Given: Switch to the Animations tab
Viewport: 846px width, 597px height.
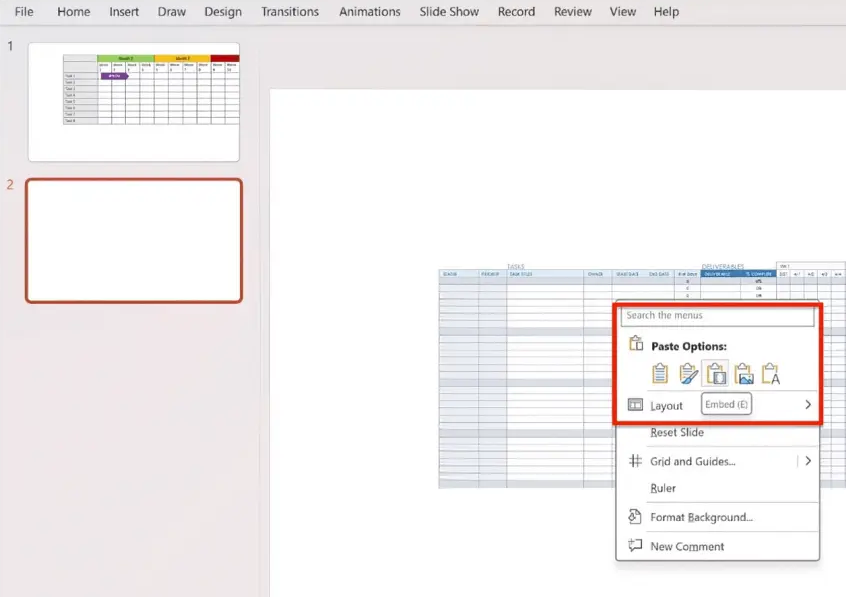Looking at the screenshot, I should click(x=369, y=12).
